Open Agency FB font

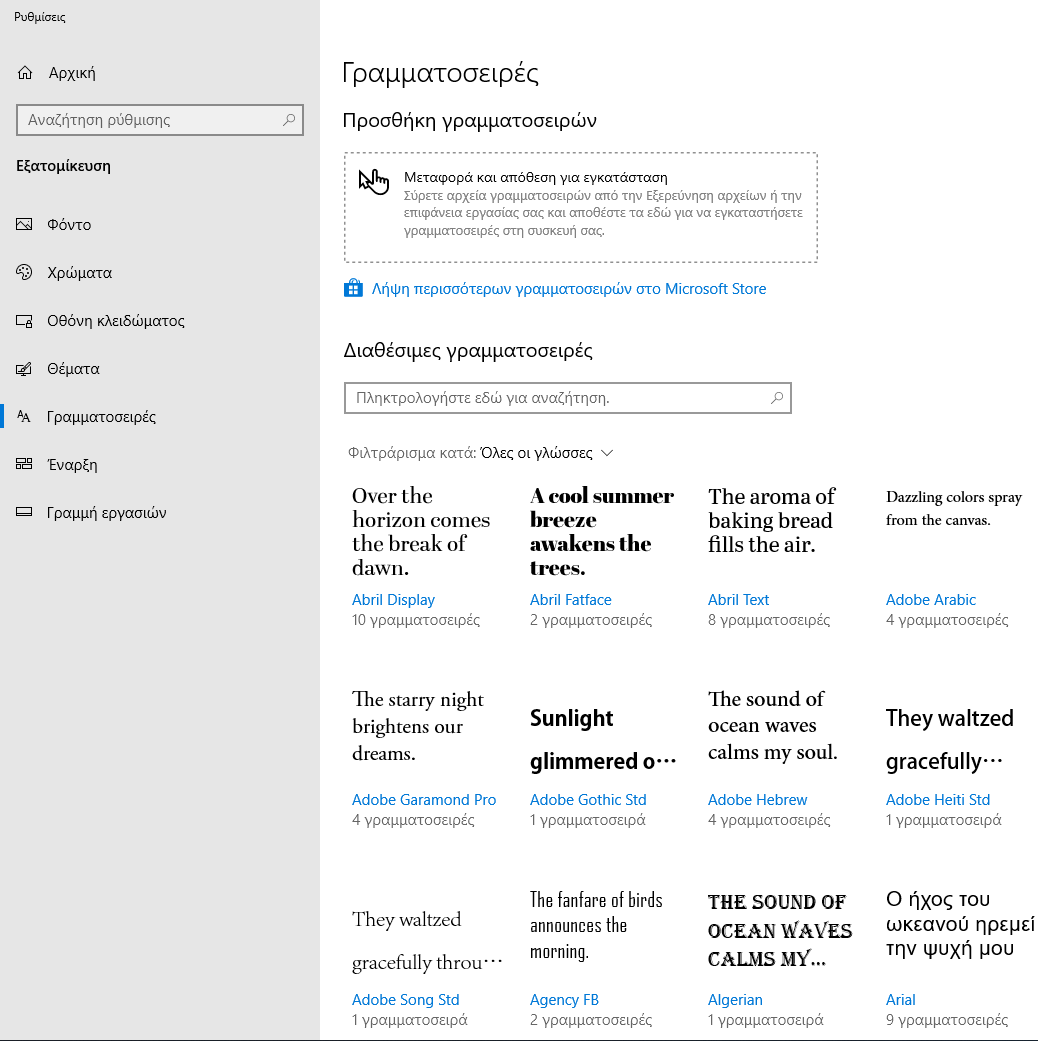pyautogui.click(x=564, y=999)
